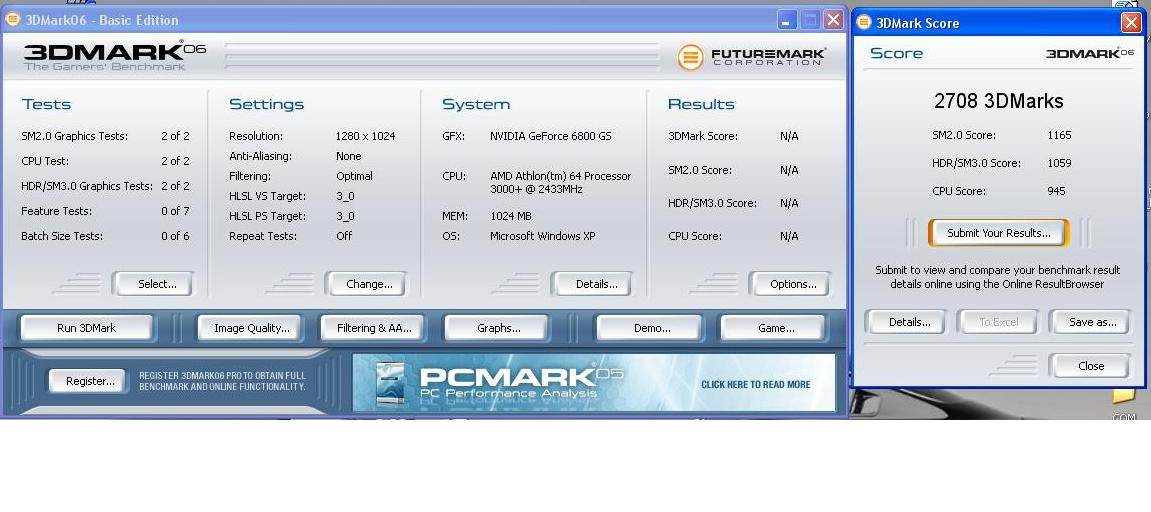
Task: Open the Select tests button
Action: 153,284
